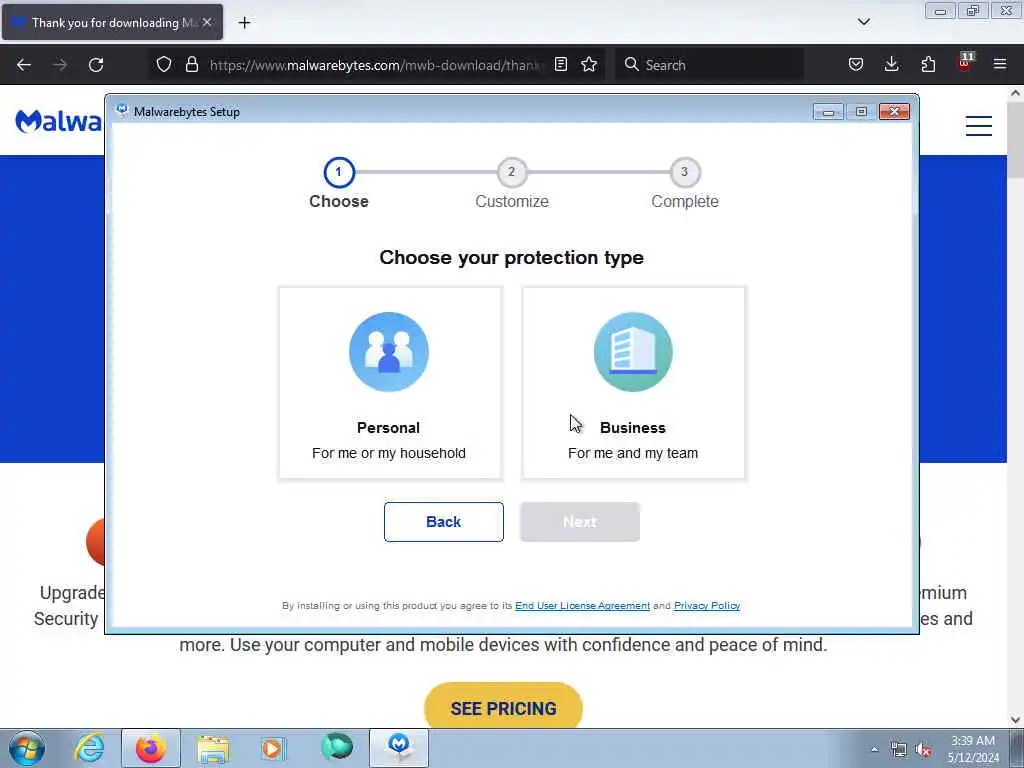Open the Windows Start menu

(27, 748)
